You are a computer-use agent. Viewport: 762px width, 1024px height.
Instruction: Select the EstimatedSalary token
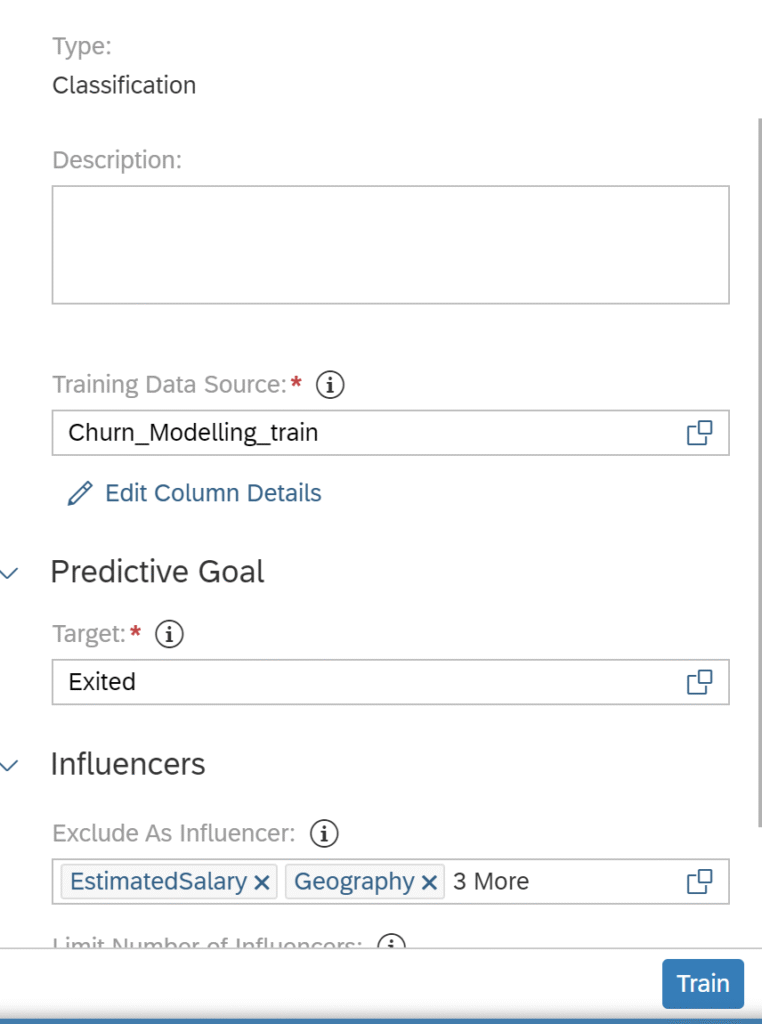(158, 881)
